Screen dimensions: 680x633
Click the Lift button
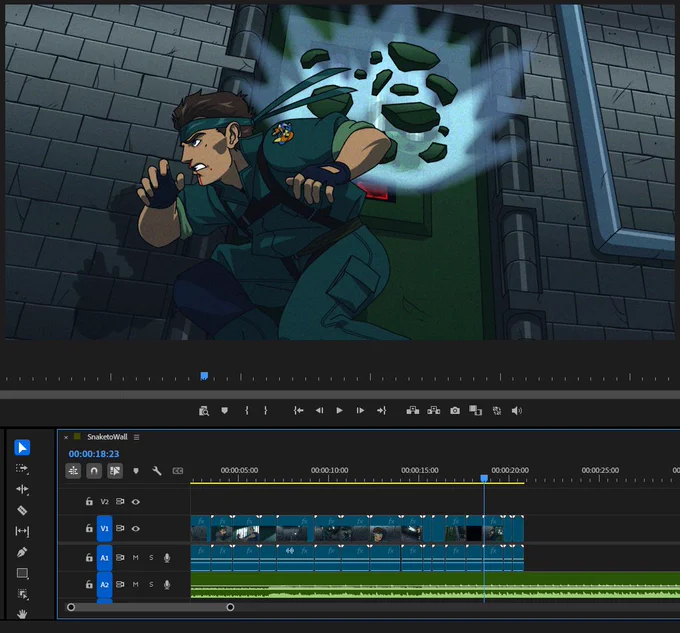point(412,410)
